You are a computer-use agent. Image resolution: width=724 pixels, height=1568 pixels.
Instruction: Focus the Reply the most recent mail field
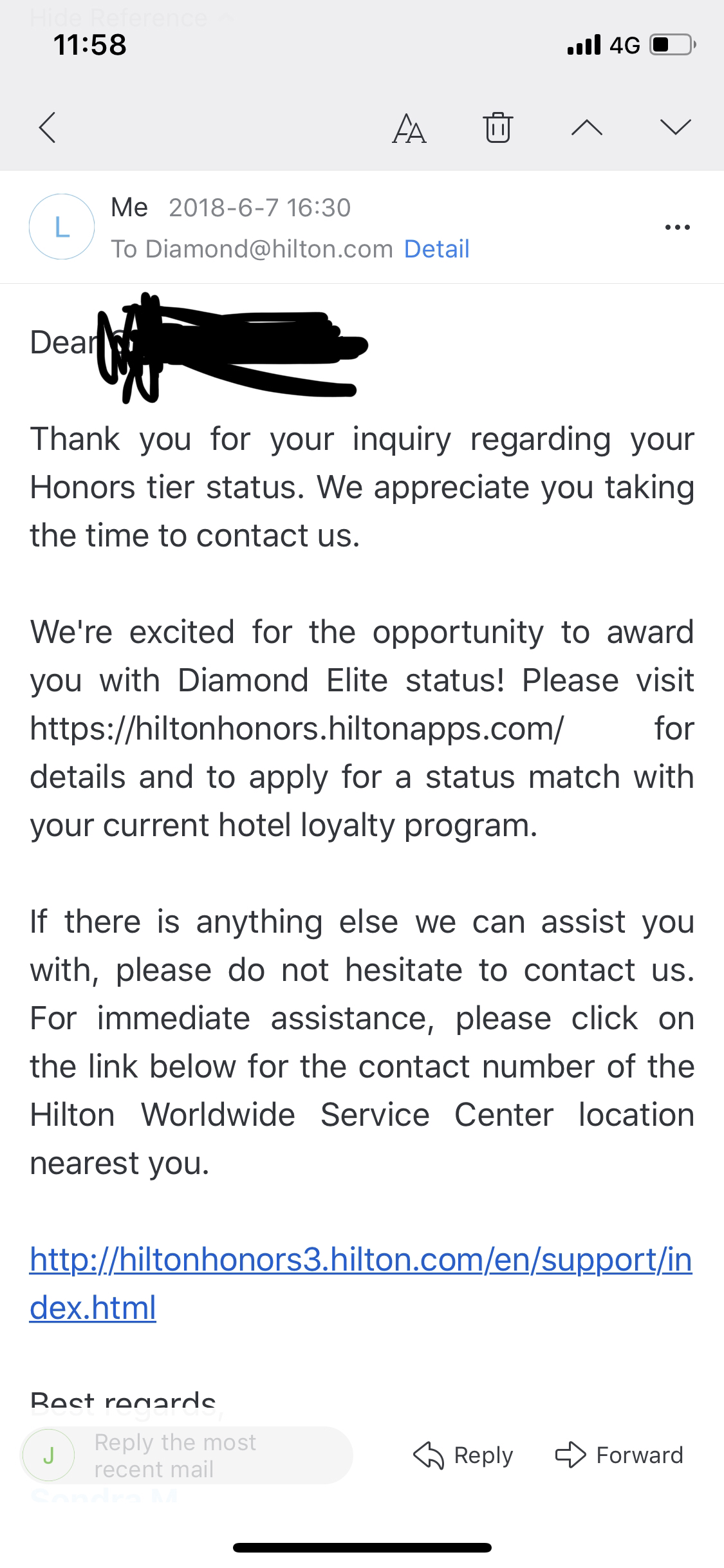pos(187,1455)
